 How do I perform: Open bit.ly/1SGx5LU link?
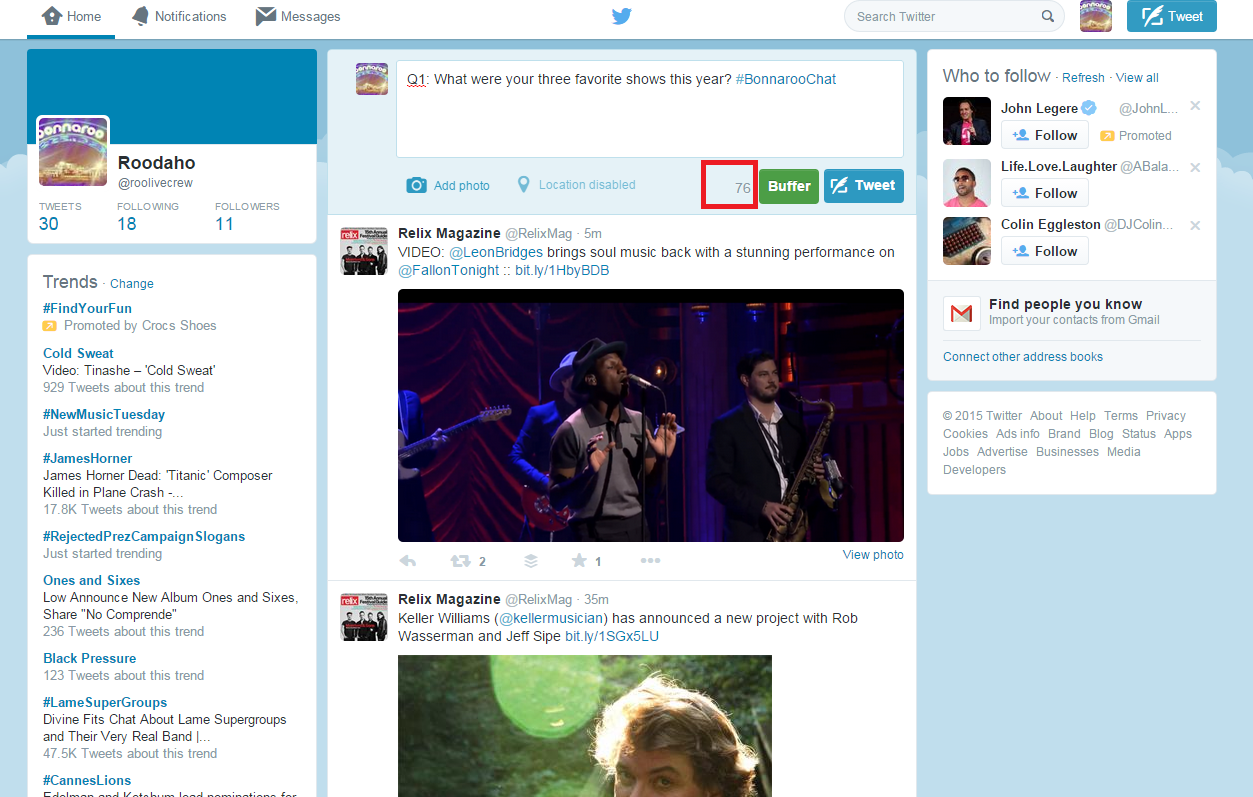click(612, 636)
